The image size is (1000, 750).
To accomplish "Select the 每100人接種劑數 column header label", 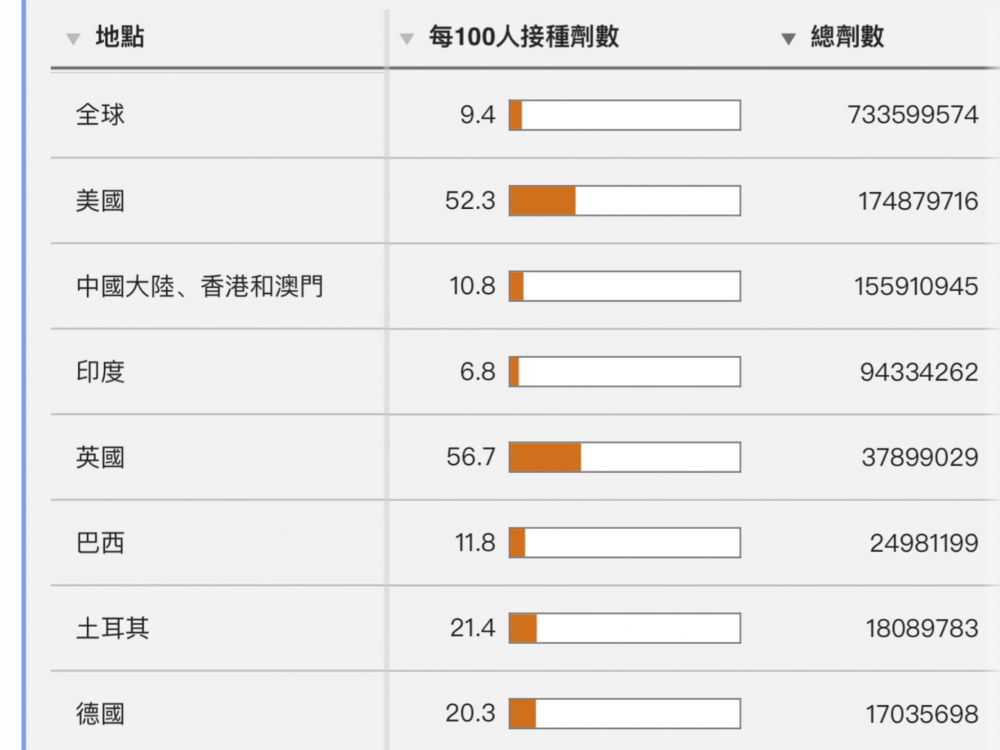I will click(x=523, y=38).
